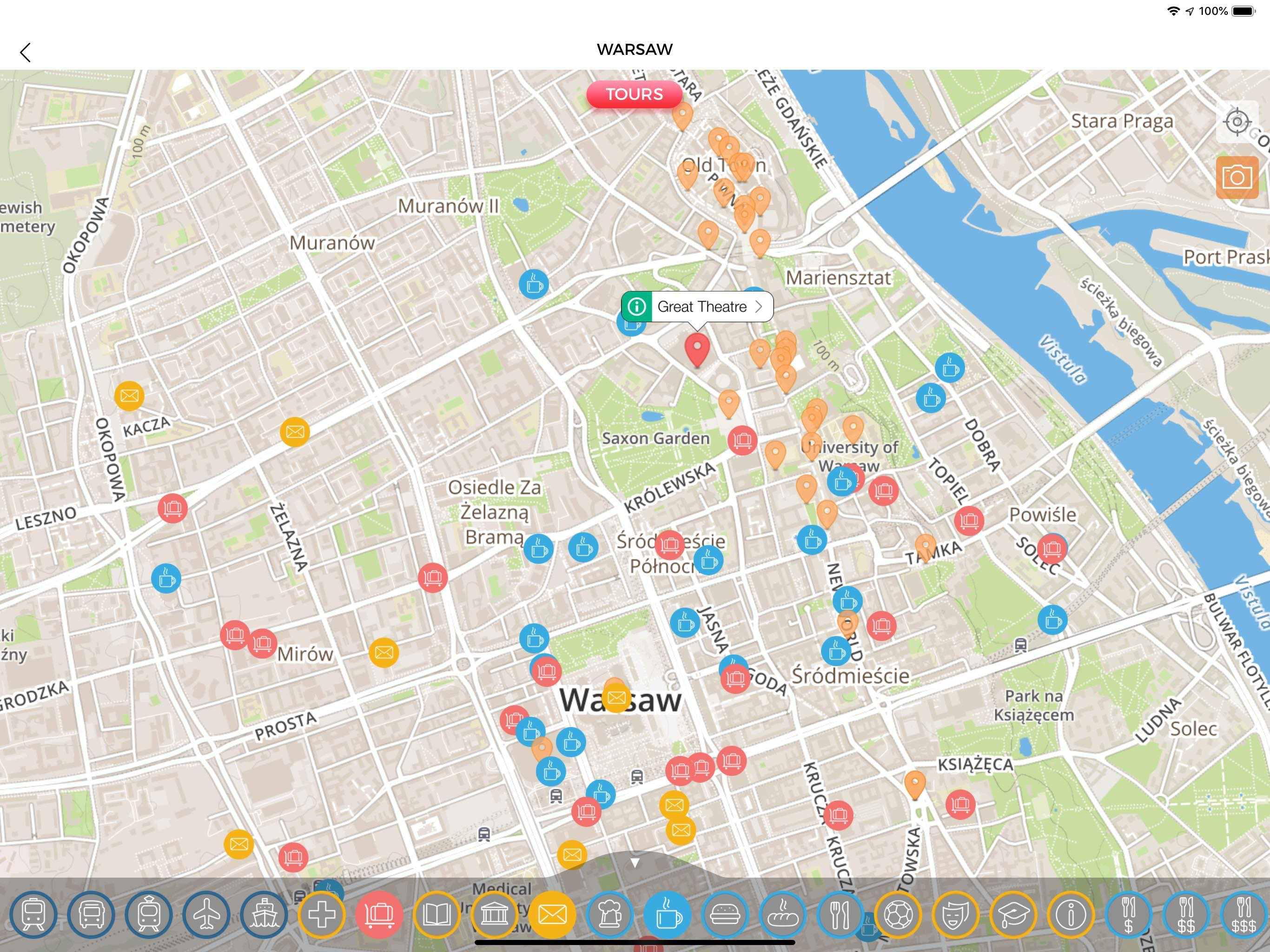Screen dimensions: 1270x952
Task: Tap the Wi-Fi indicator in status bar
Action: [x=1174, y=11]
